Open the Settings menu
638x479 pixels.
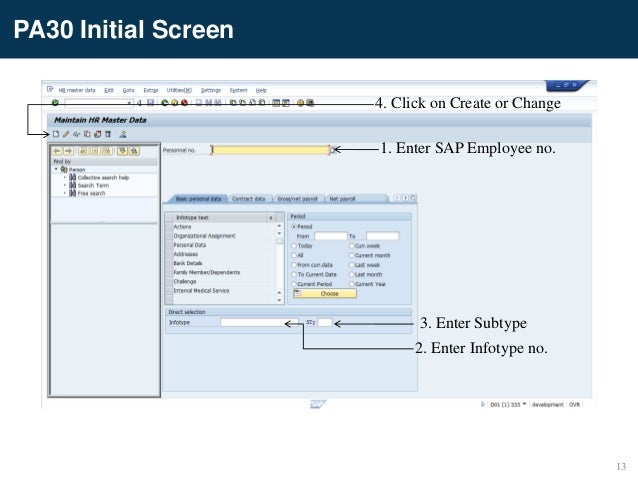click(x=211, y=90)
